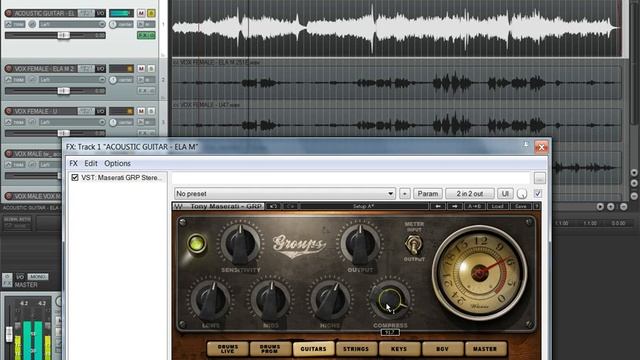Click the Waves logo in plugin toolbar
The height and width of the screenshot is (360, 640).
click(x=178, y=206)
